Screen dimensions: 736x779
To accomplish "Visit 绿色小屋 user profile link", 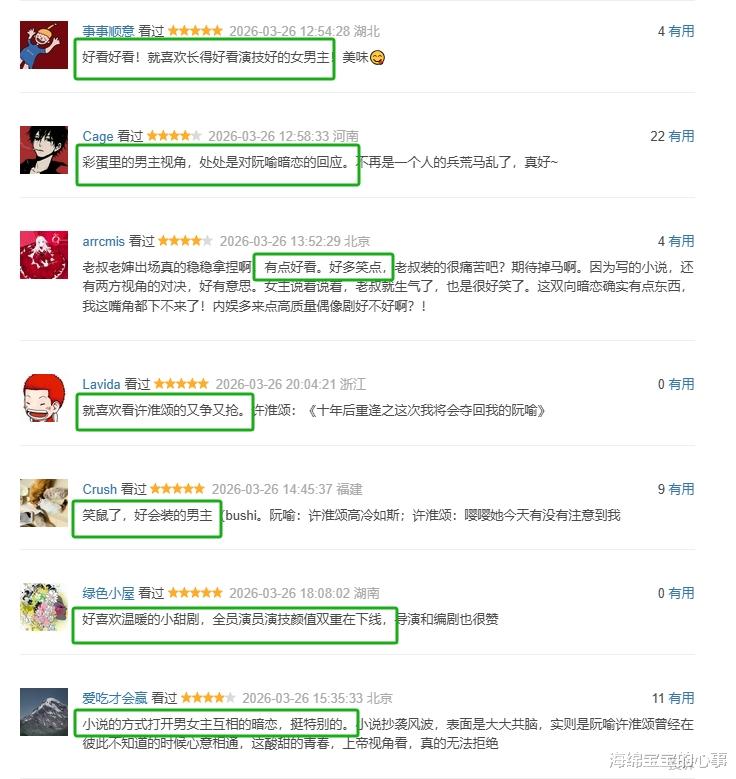I will coord(108,593).
